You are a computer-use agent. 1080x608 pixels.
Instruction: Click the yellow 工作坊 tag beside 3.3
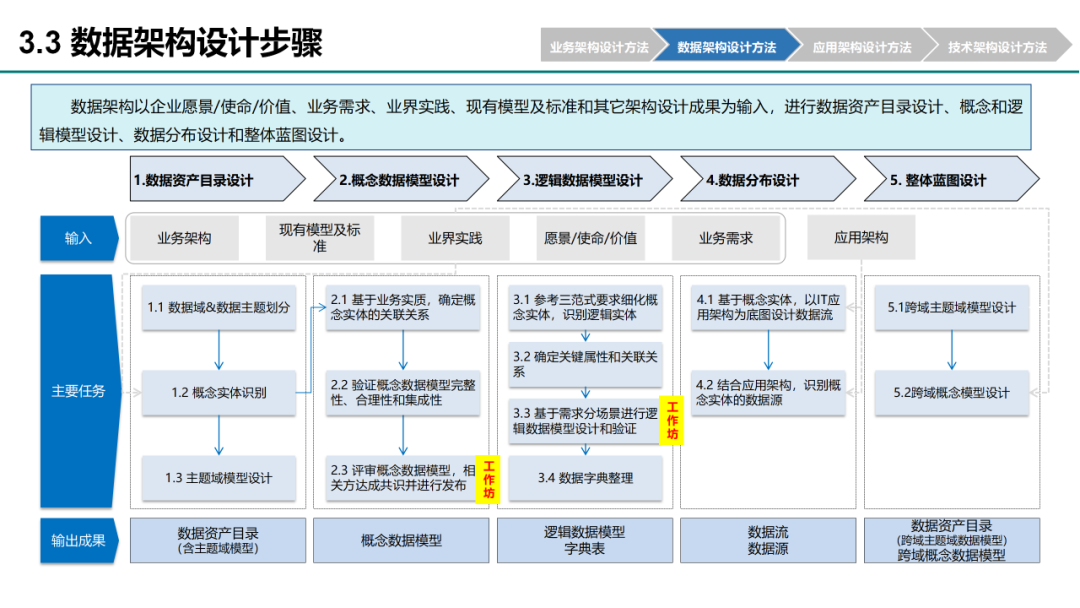672,420
